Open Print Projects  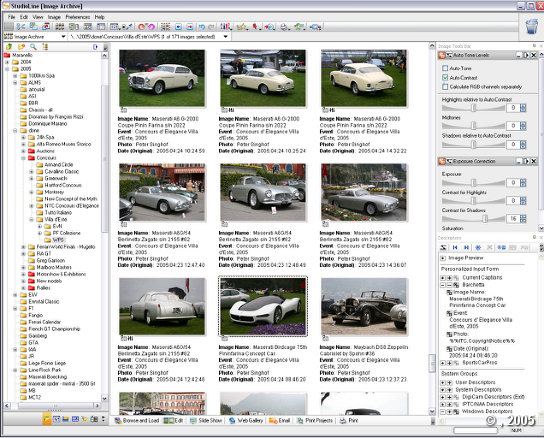[x=315, y=420]
